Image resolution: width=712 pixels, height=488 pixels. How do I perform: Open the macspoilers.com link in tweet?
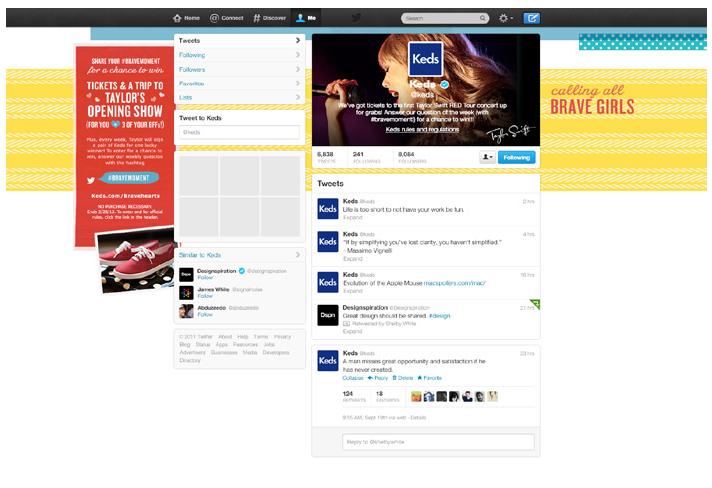(455, 283)
